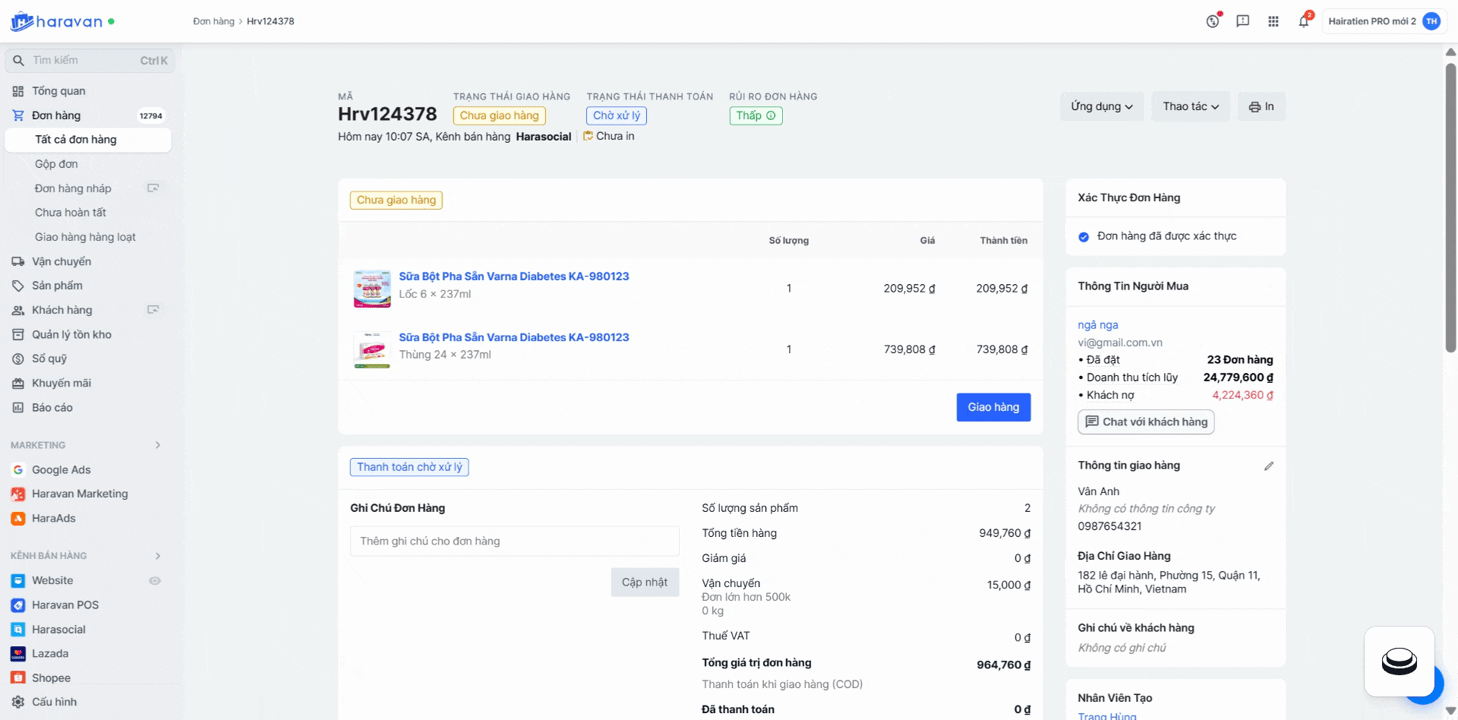Open Google Ads from the sidebar
This screenshot has height=720, width=1458.
61,470
